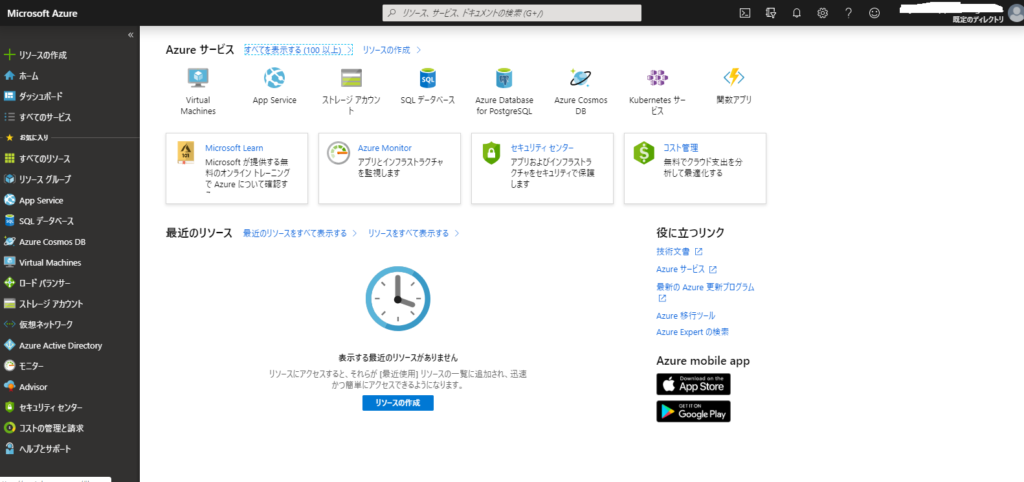The width and height of the screenshot is (1024, 482).
Task: Open the ストレージ アカウント service icon
Action: point(351,78)
